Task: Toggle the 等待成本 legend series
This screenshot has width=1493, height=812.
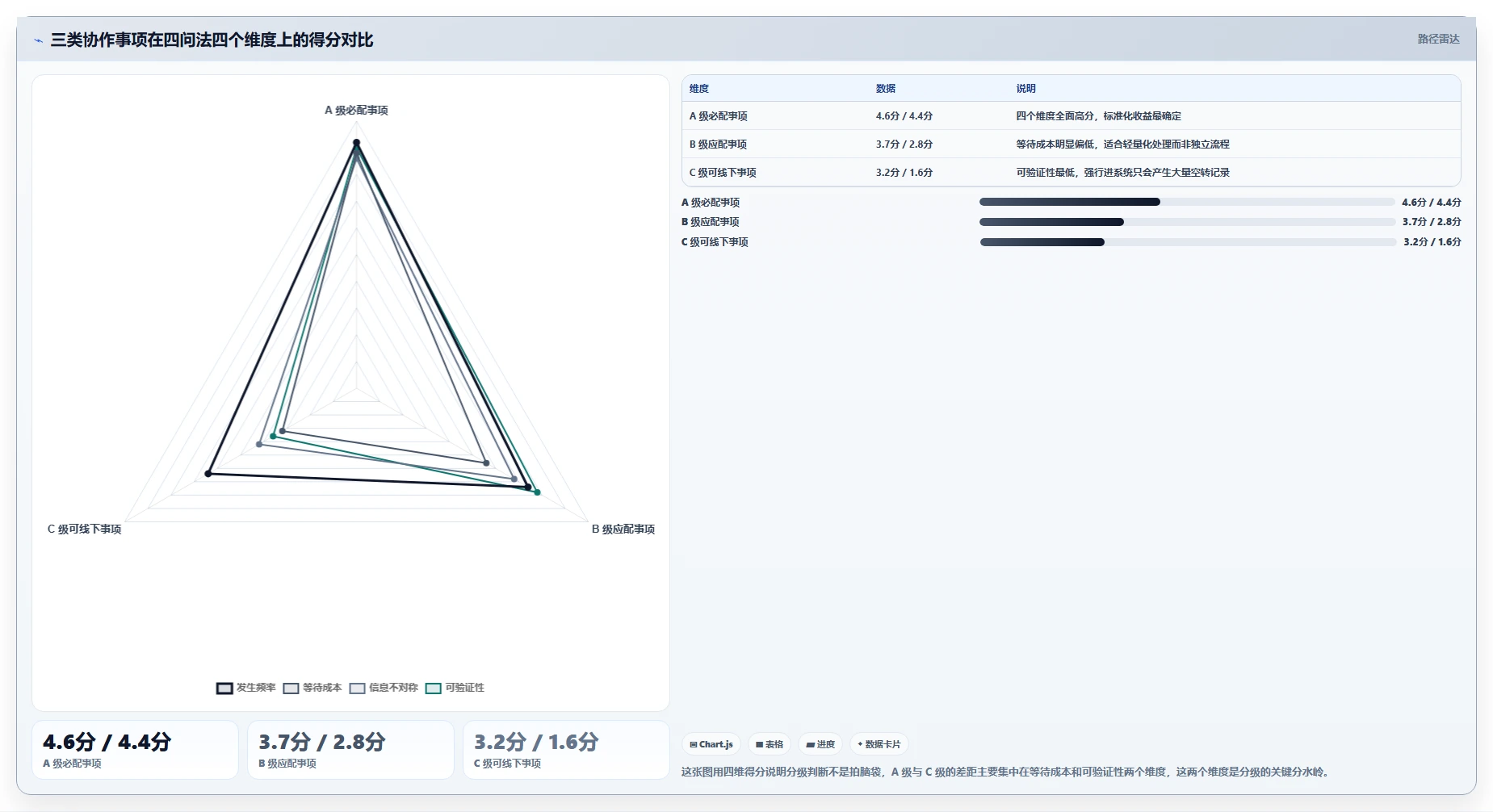Action: (312, 688)
